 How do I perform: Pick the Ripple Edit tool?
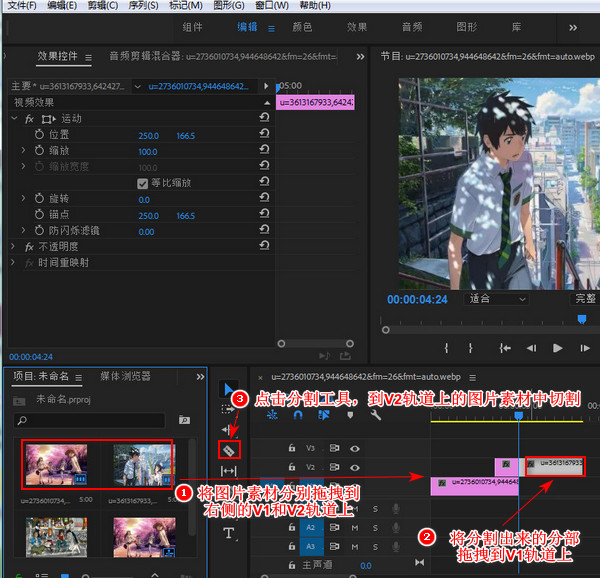tap(227, 430)
